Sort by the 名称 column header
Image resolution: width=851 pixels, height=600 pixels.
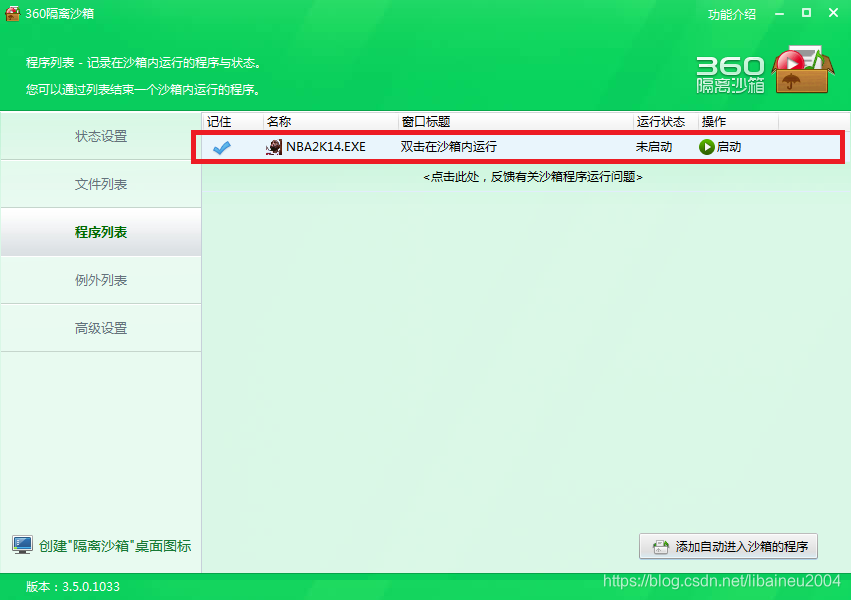click(x=331, y=122)
